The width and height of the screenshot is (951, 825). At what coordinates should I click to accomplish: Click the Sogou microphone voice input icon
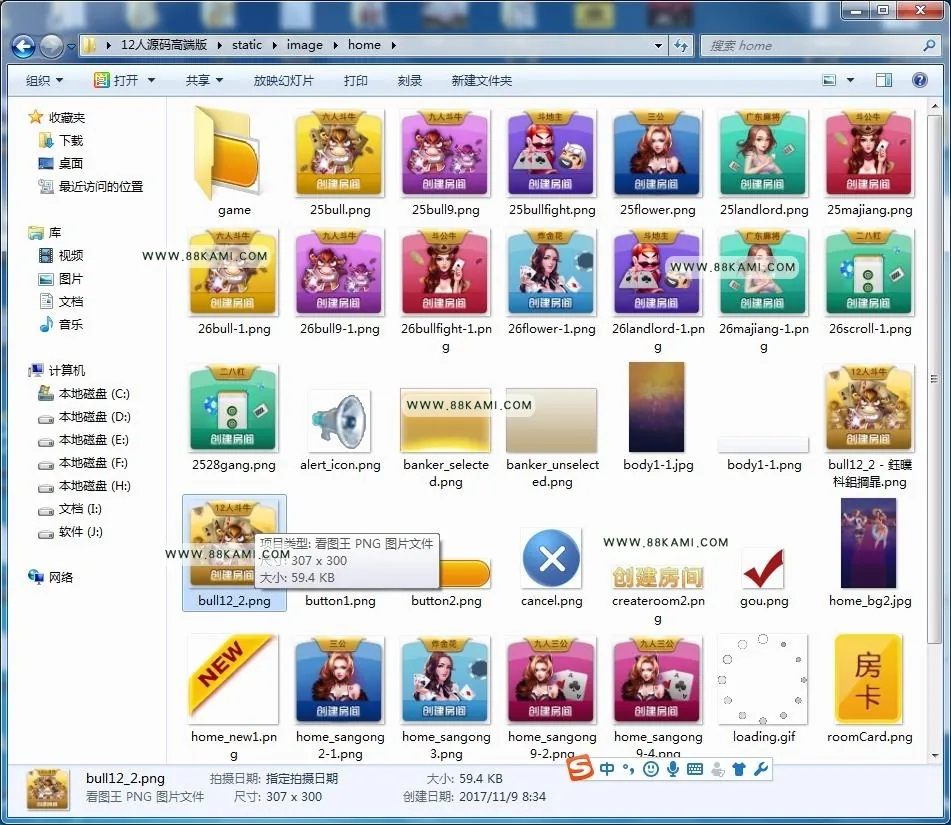click(x=673, y=769)
